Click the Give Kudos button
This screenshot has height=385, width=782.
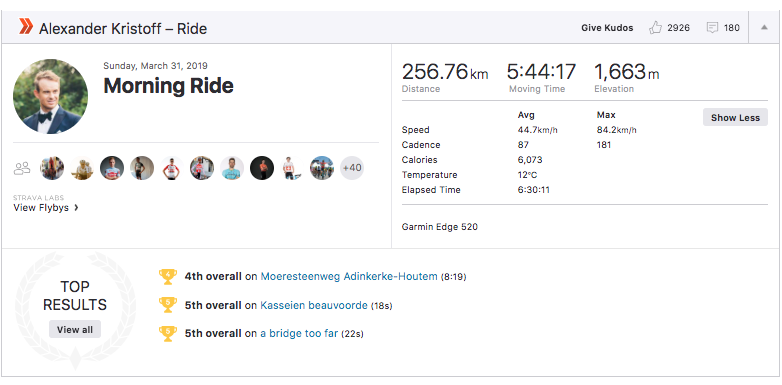[x=607, y=28]
